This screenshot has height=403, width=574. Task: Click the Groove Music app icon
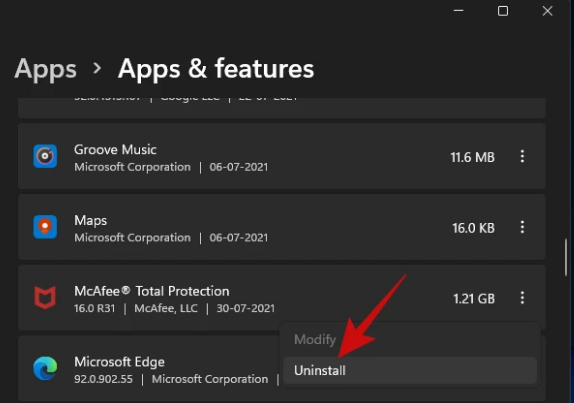tap(45, 156)
